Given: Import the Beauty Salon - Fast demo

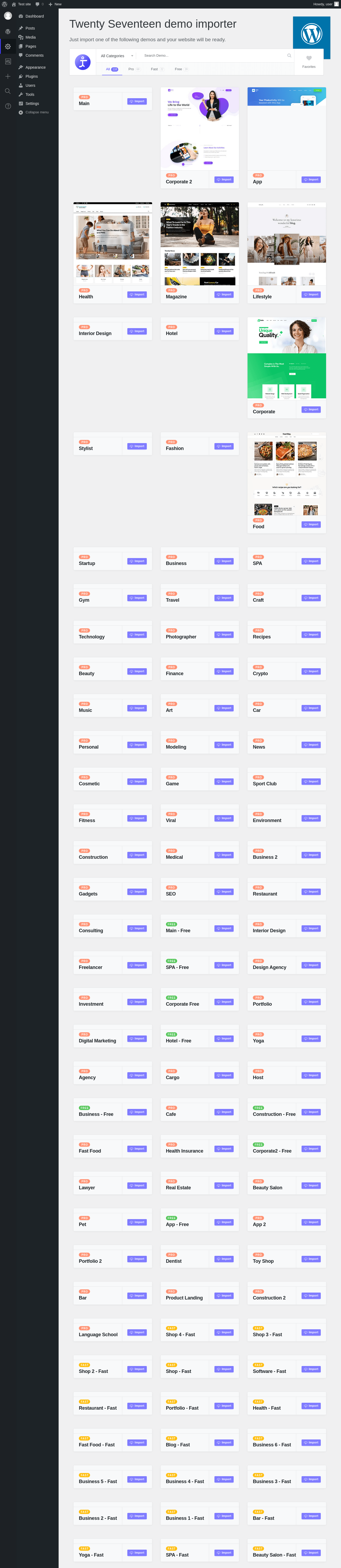Looking at the screenshot, I should pyautogui.click(x=311, y=1553).
